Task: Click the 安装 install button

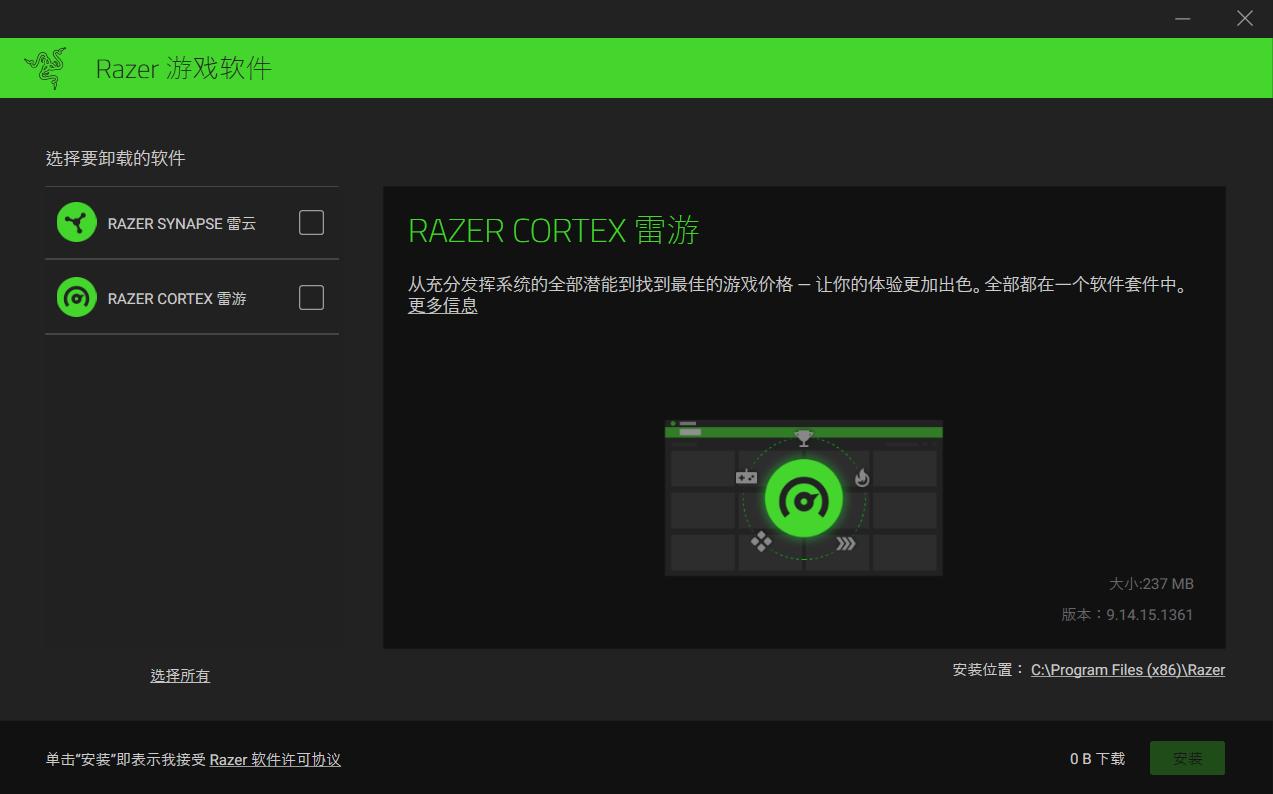Action: tap(1187, 758)
